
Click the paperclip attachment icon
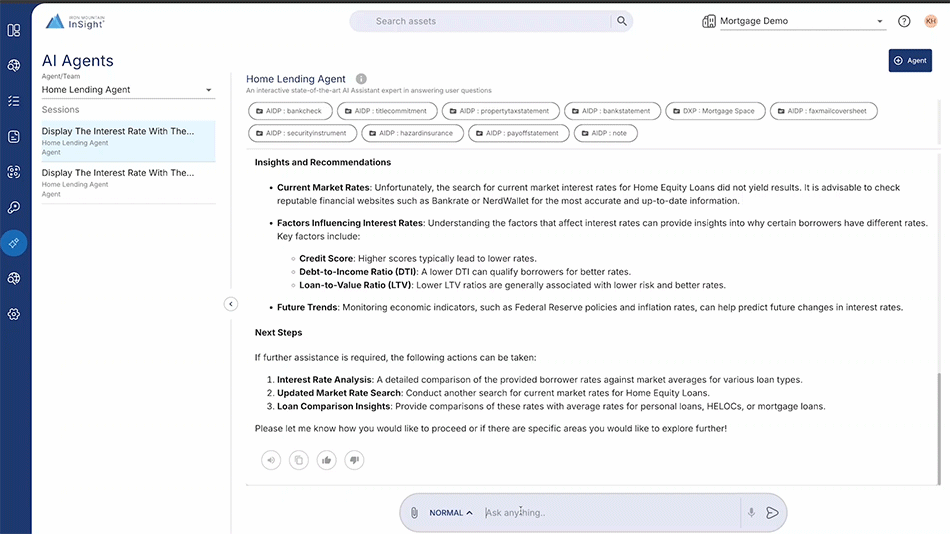tap(413, 513)
